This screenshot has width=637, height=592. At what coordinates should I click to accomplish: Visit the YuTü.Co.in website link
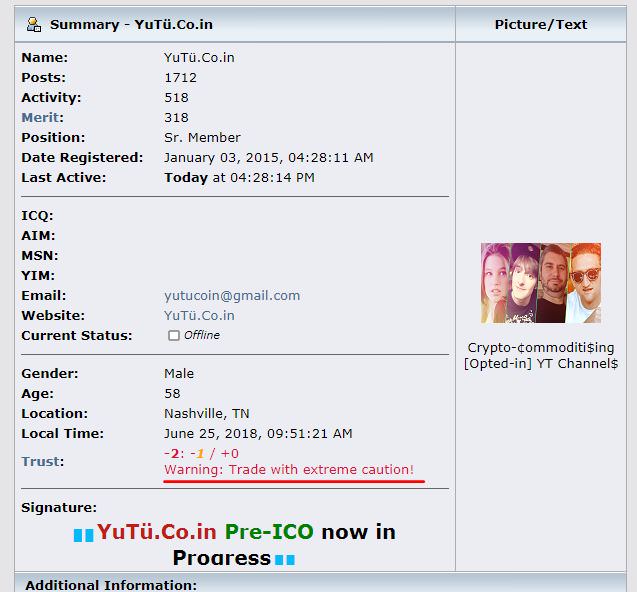(x=199, y=316)
